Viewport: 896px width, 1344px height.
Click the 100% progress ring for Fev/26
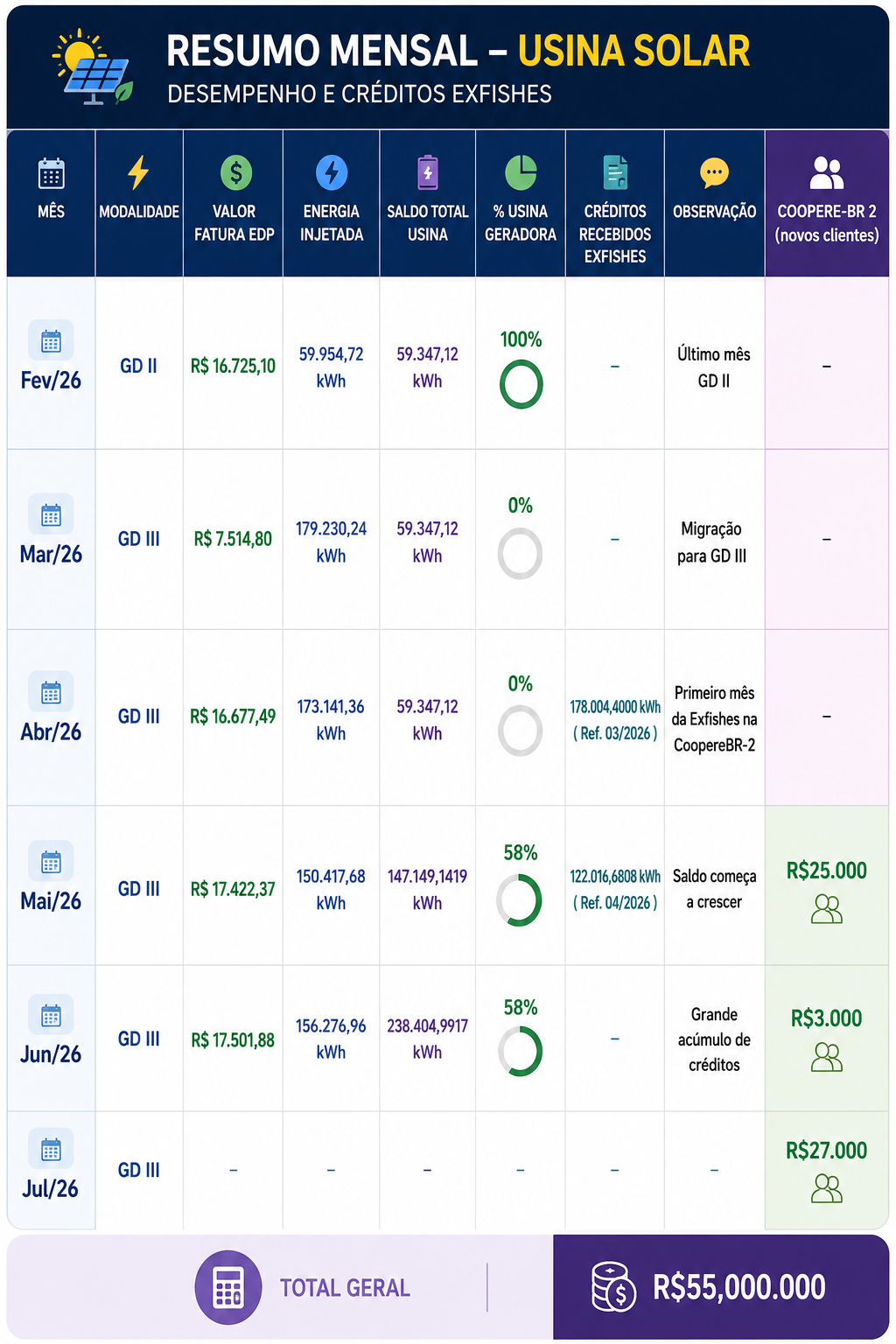click(x=521, y=385)
